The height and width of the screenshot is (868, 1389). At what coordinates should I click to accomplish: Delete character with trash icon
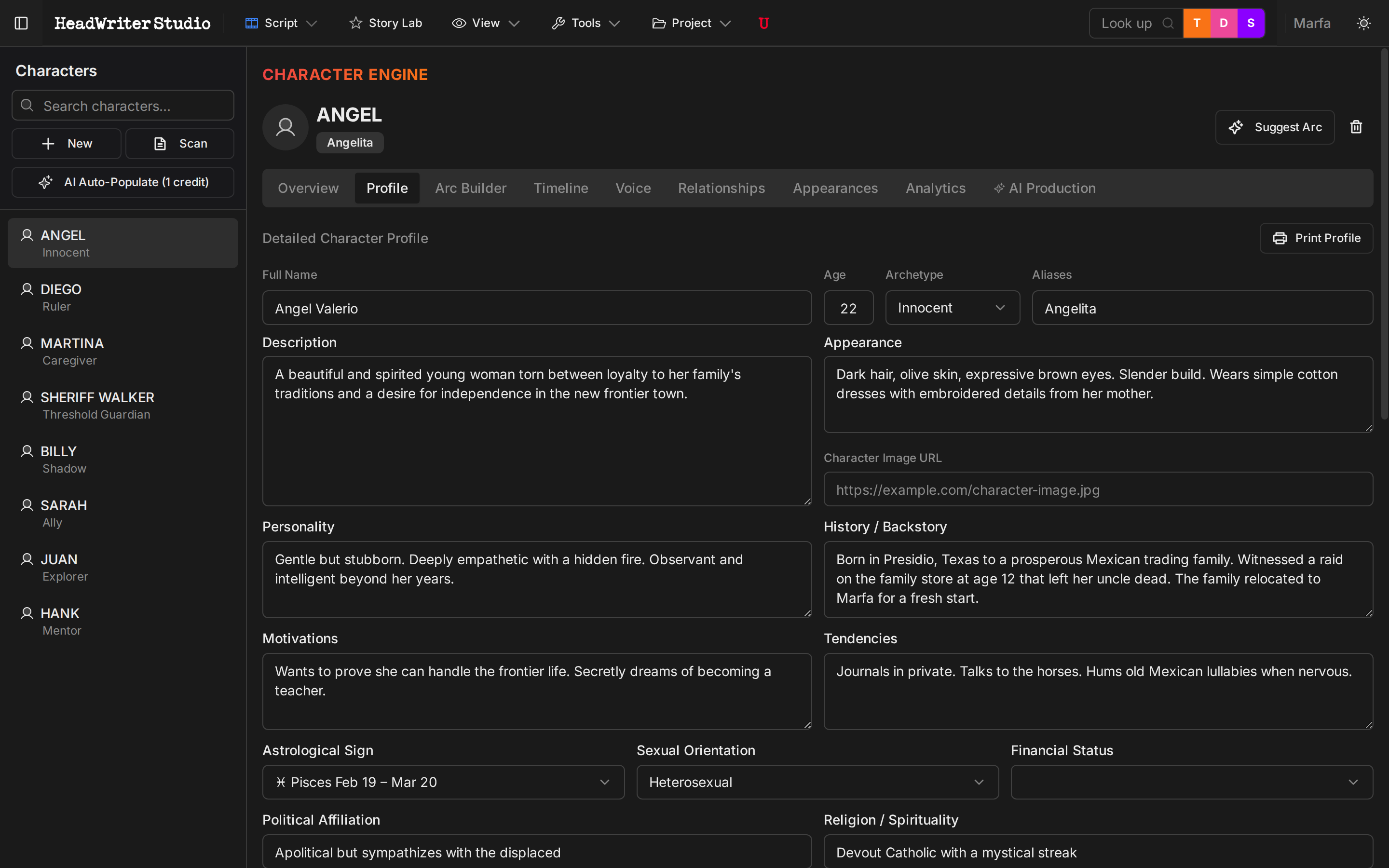click(x=1356, y=127)
